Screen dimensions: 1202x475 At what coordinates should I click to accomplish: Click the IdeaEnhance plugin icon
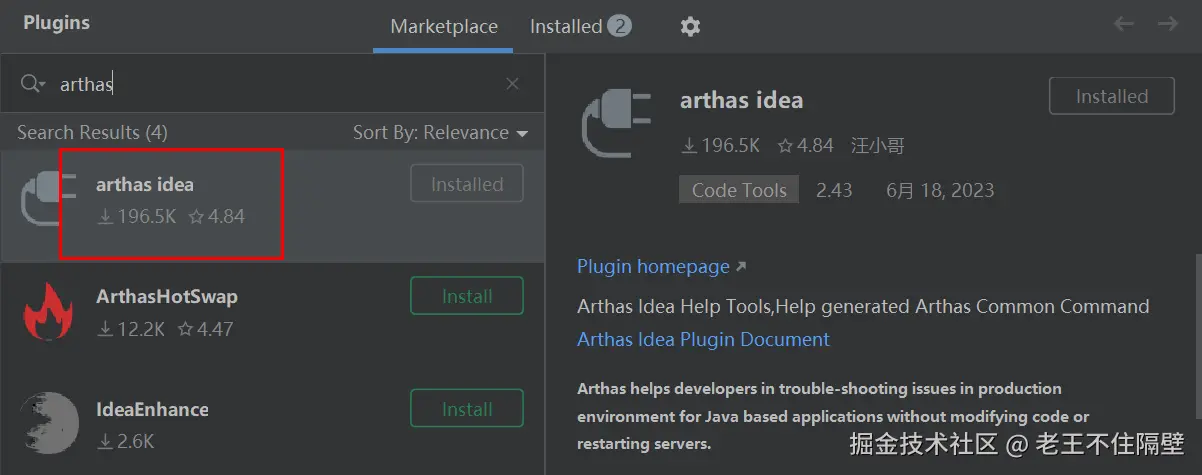click(x=48, y=422)
